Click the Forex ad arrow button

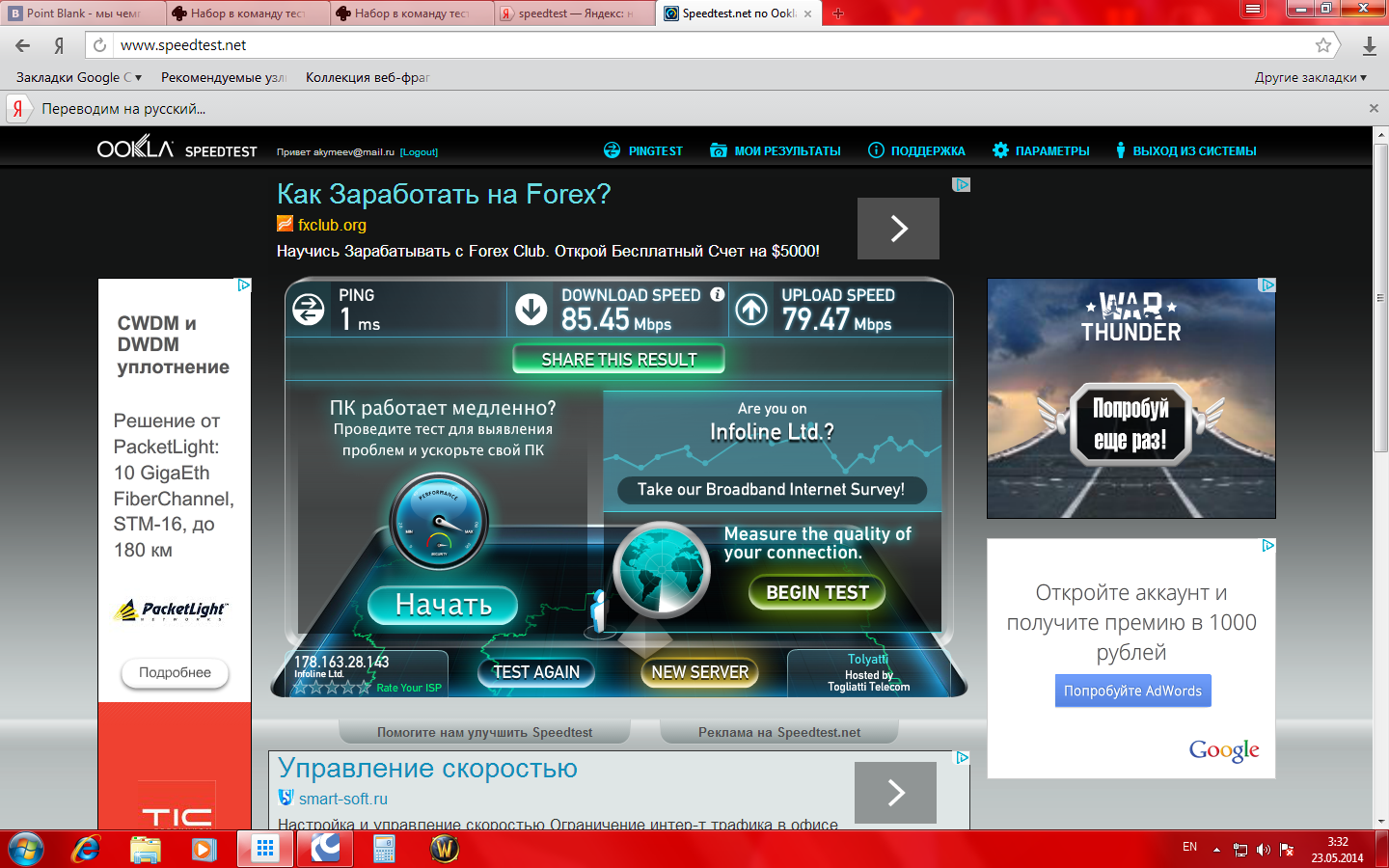pyautogui.click(x=898, y=229)
